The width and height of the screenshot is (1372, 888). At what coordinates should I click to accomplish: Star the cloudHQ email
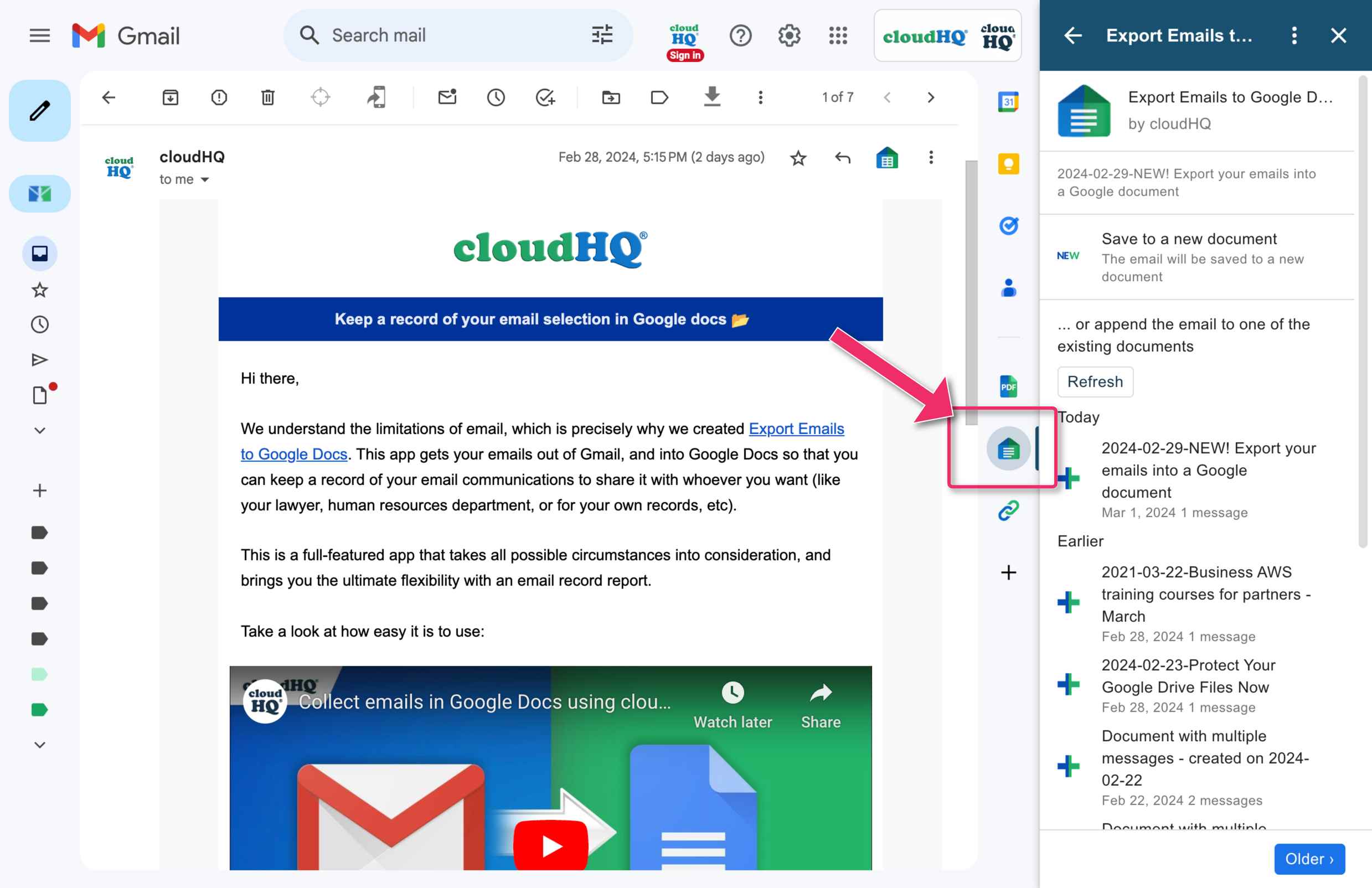pos(798,158)
